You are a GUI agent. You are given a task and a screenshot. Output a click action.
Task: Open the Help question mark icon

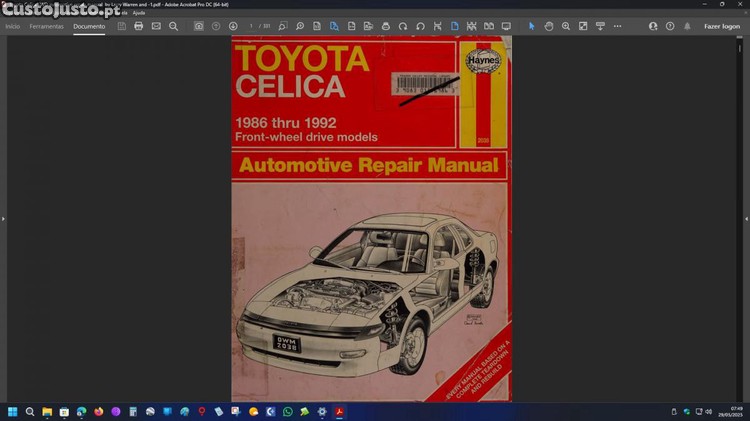point(670,26)
